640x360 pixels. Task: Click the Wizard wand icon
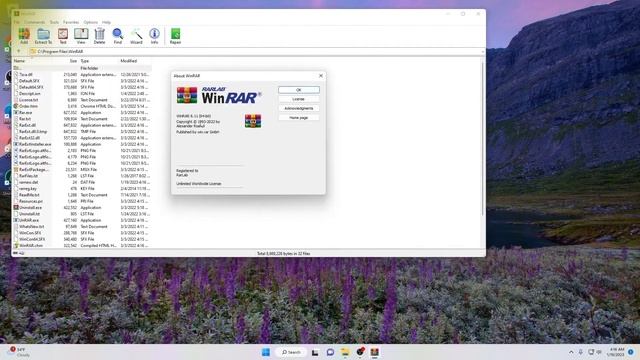(x=136, y=36)
